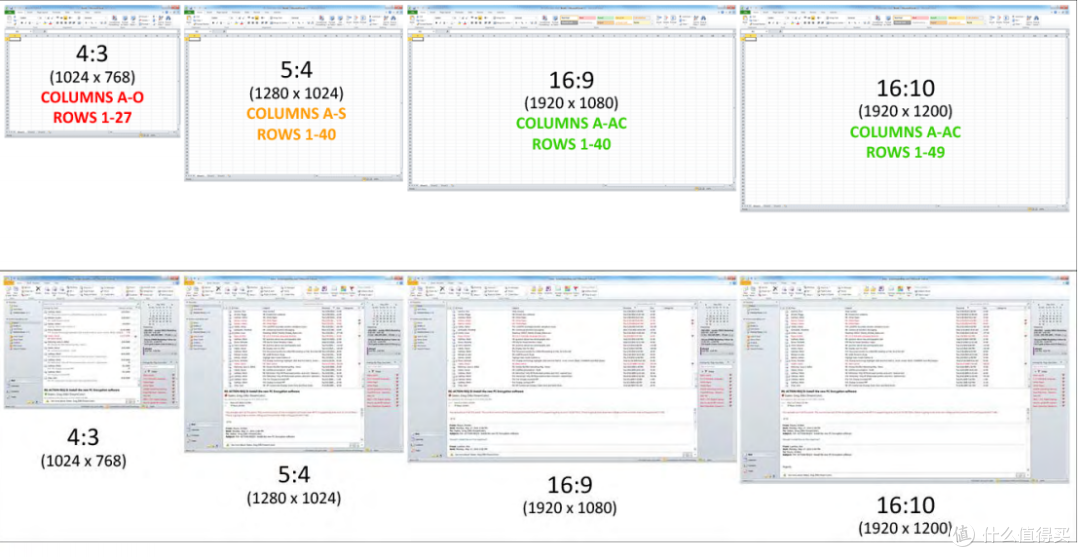
Task: Click the Delete X icon in 16:9 Outlook ribbon
Action: [x=442, y=290]
